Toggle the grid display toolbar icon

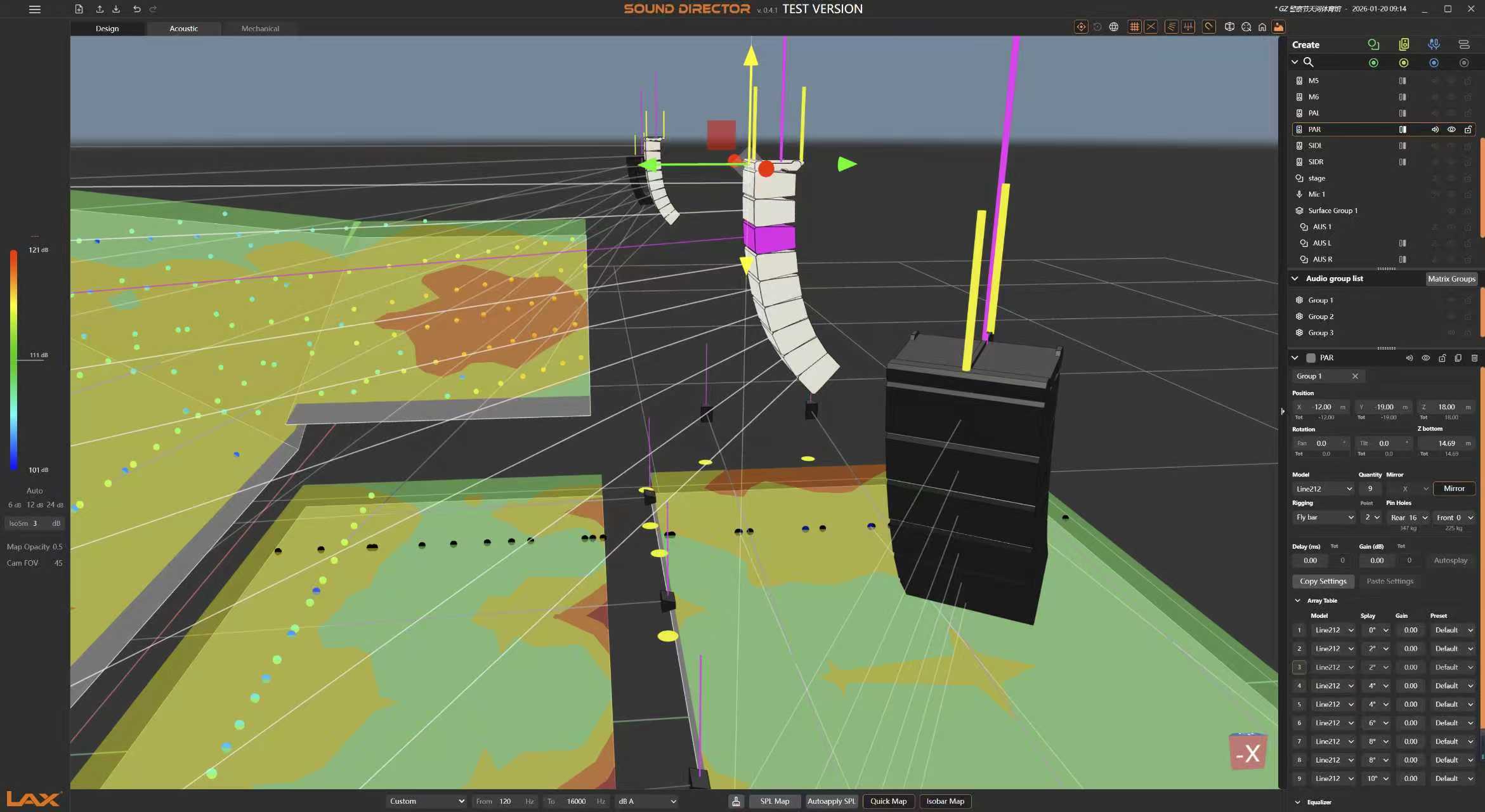tap(1134, 27)
